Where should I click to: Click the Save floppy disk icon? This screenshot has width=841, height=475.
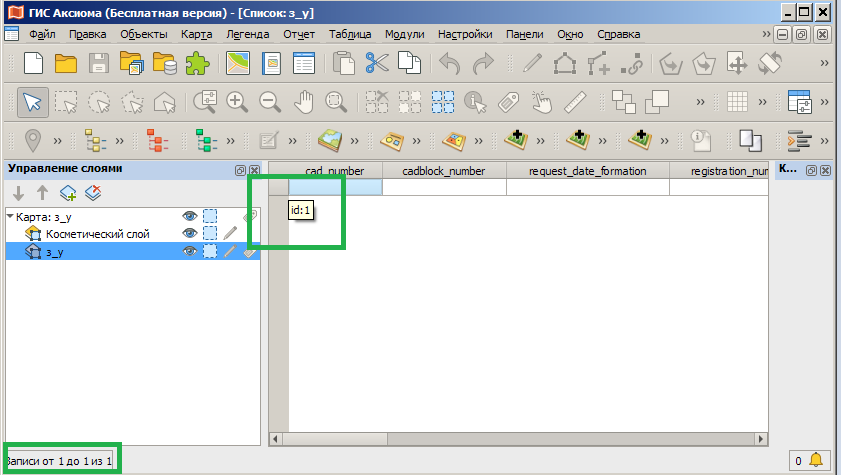pyautogui.click(x=99, y=63)
